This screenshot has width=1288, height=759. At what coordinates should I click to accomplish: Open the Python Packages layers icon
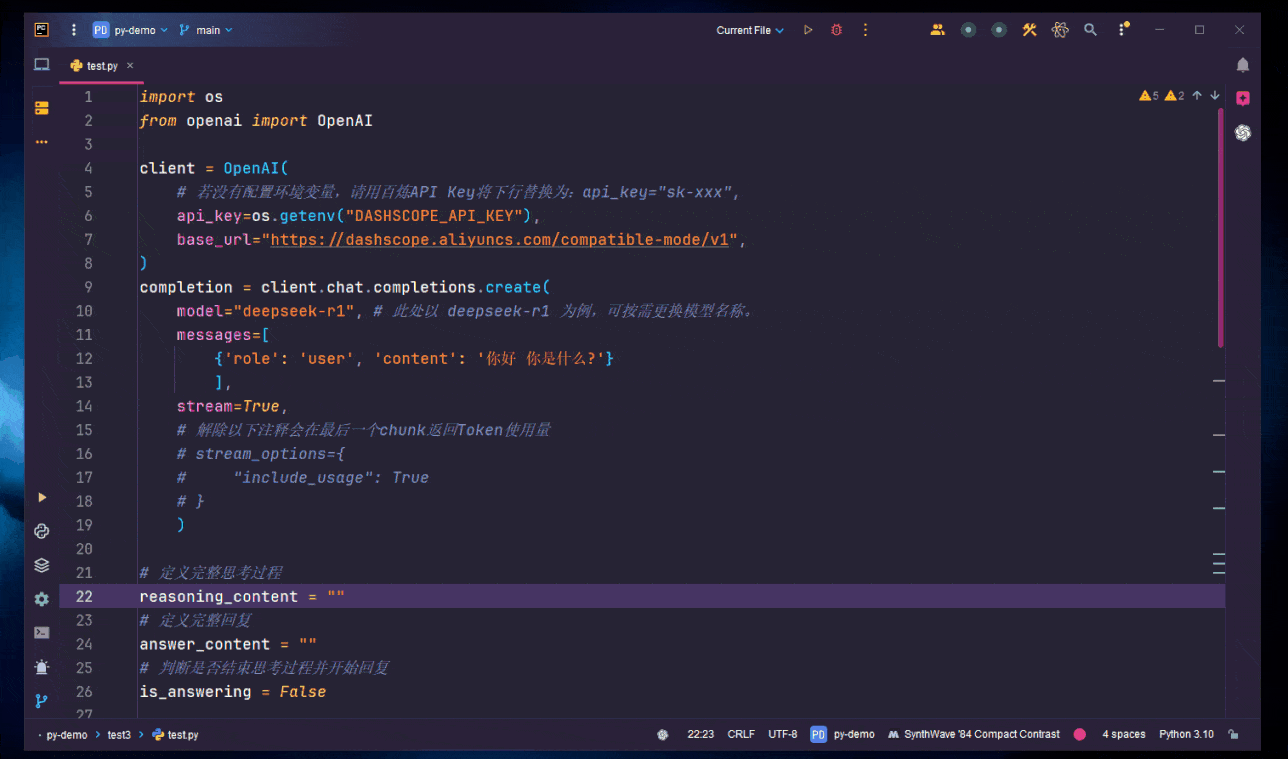42,565
